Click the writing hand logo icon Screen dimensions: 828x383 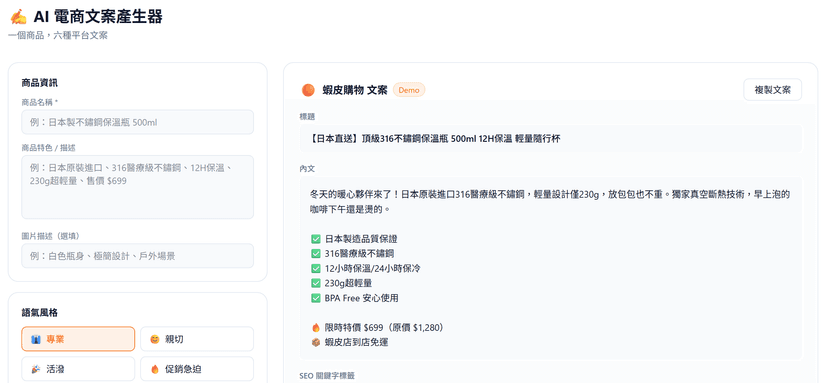pyautogui.click(x=18, y=17)
